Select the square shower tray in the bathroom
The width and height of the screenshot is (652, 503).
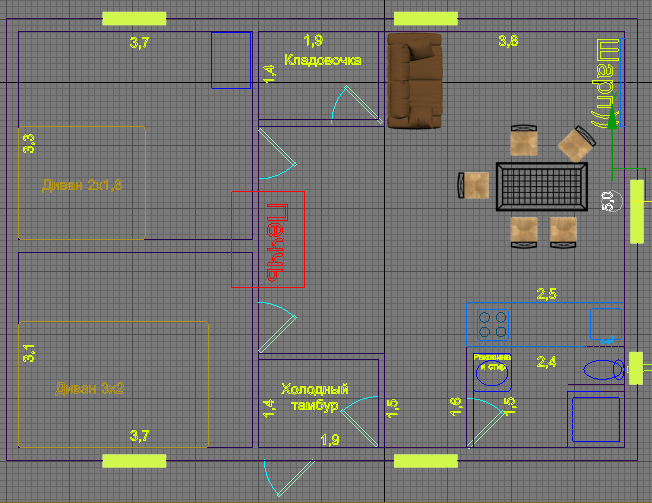coord(594,416)
